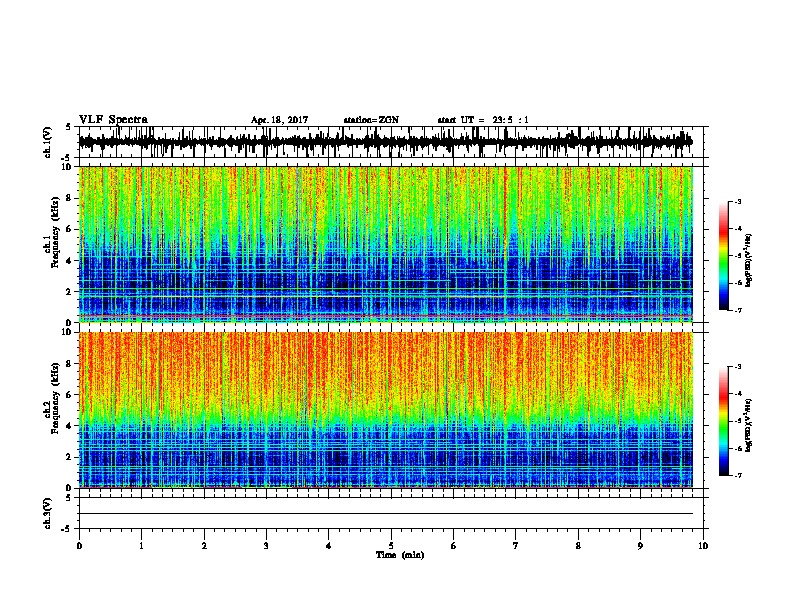Click the "ch.3(V)" axis label

click(x=48, y=513)
